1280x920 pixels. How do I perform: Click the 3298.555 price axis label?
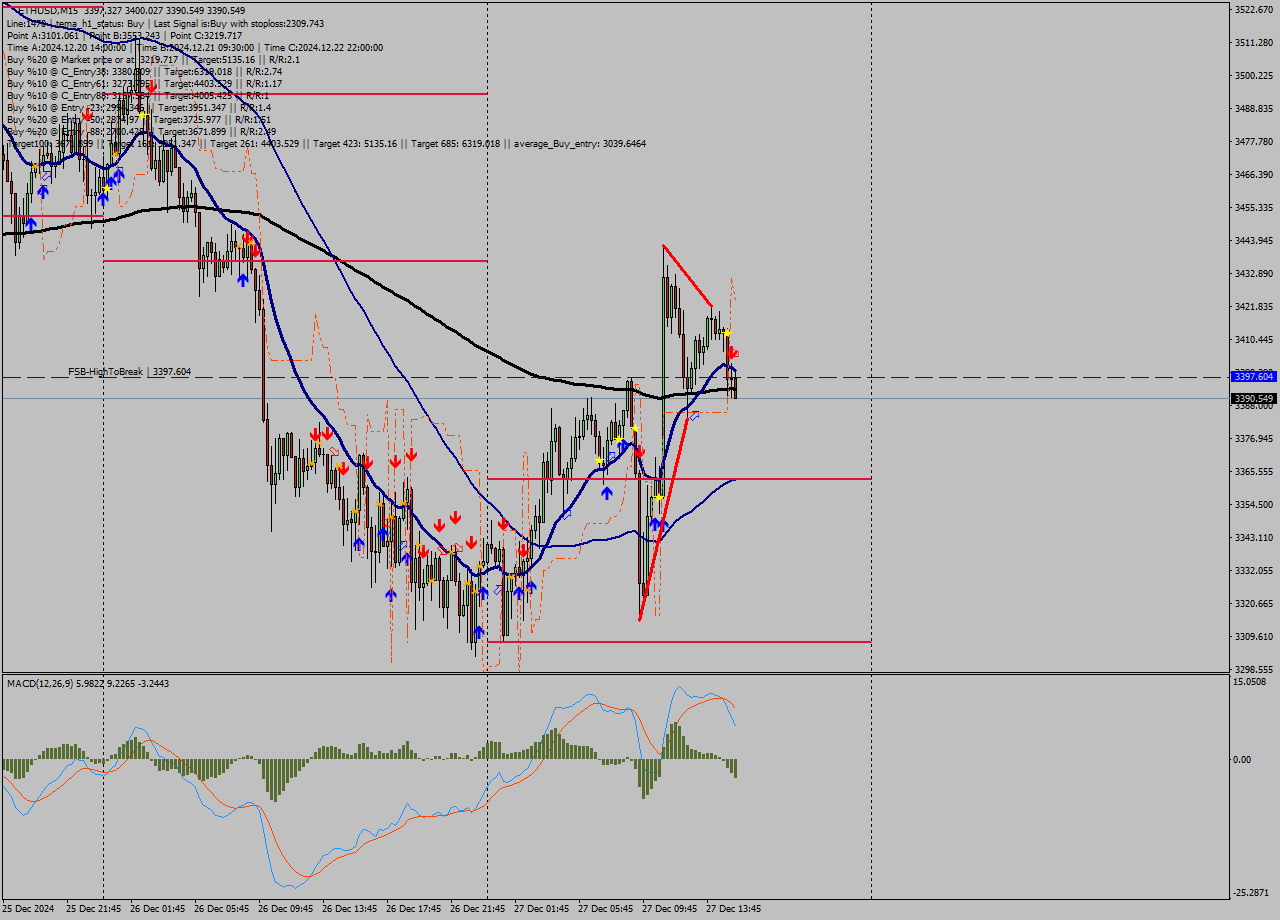1254,669
